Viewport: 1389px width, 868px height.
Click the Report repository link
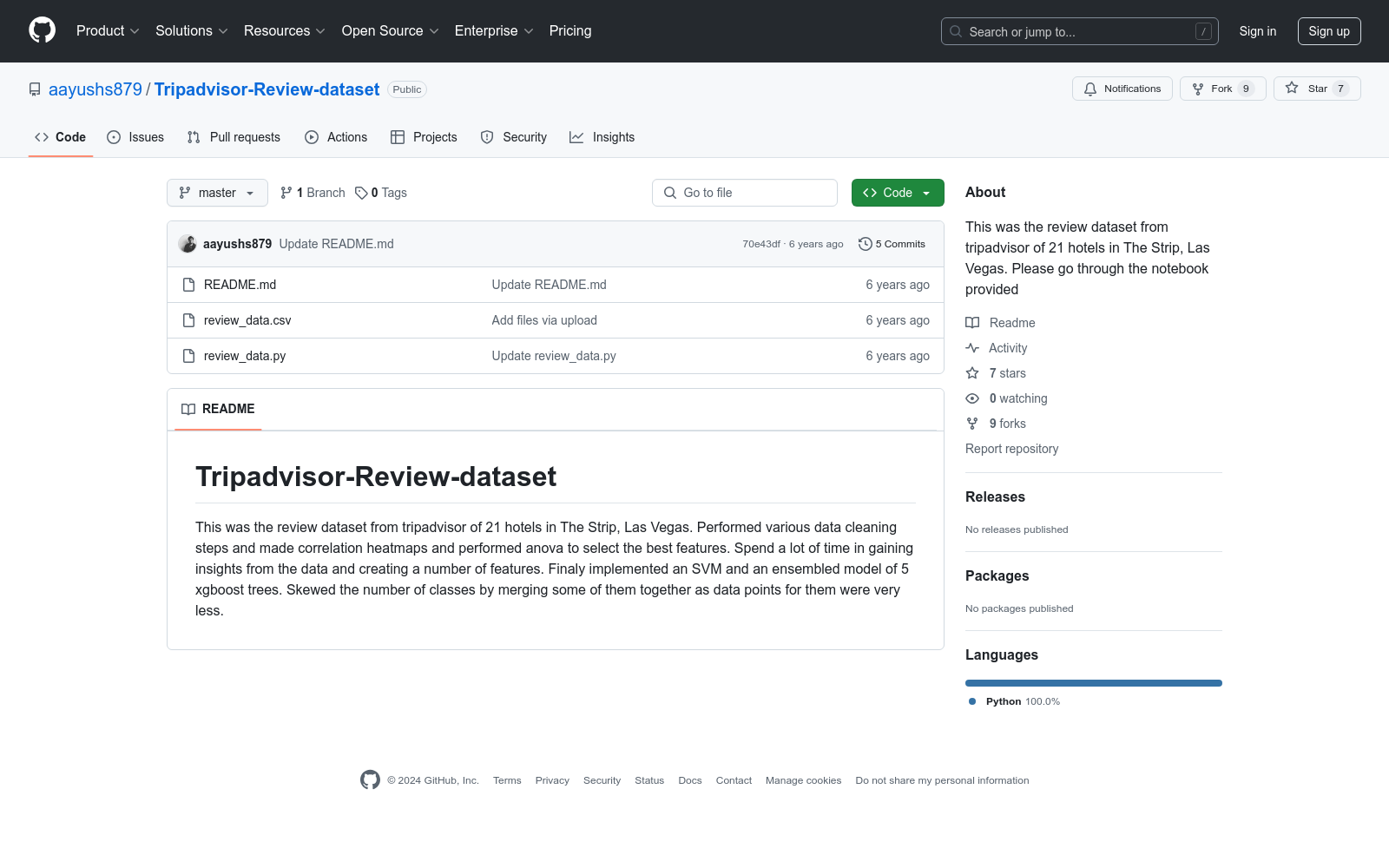click(1012, 449)
